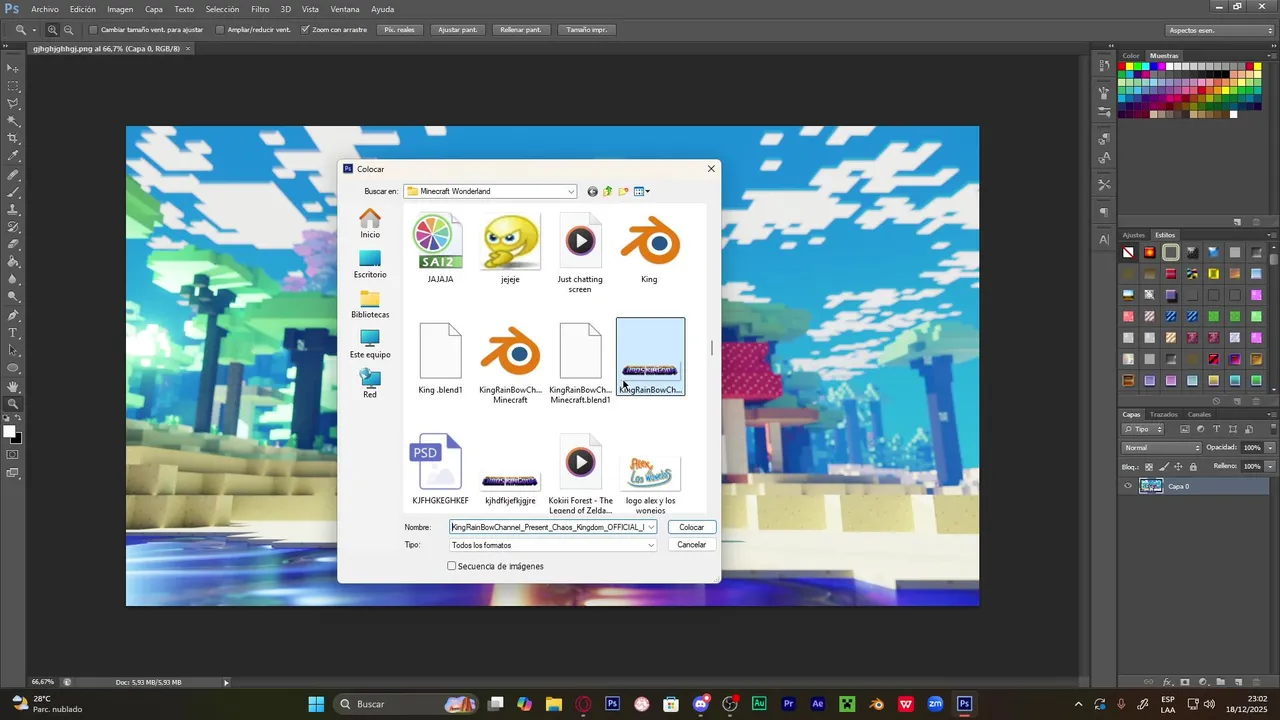Create new folder in Colocar dialog
This screenshot has width=1280, height=720.
click(x=623, y=191)
